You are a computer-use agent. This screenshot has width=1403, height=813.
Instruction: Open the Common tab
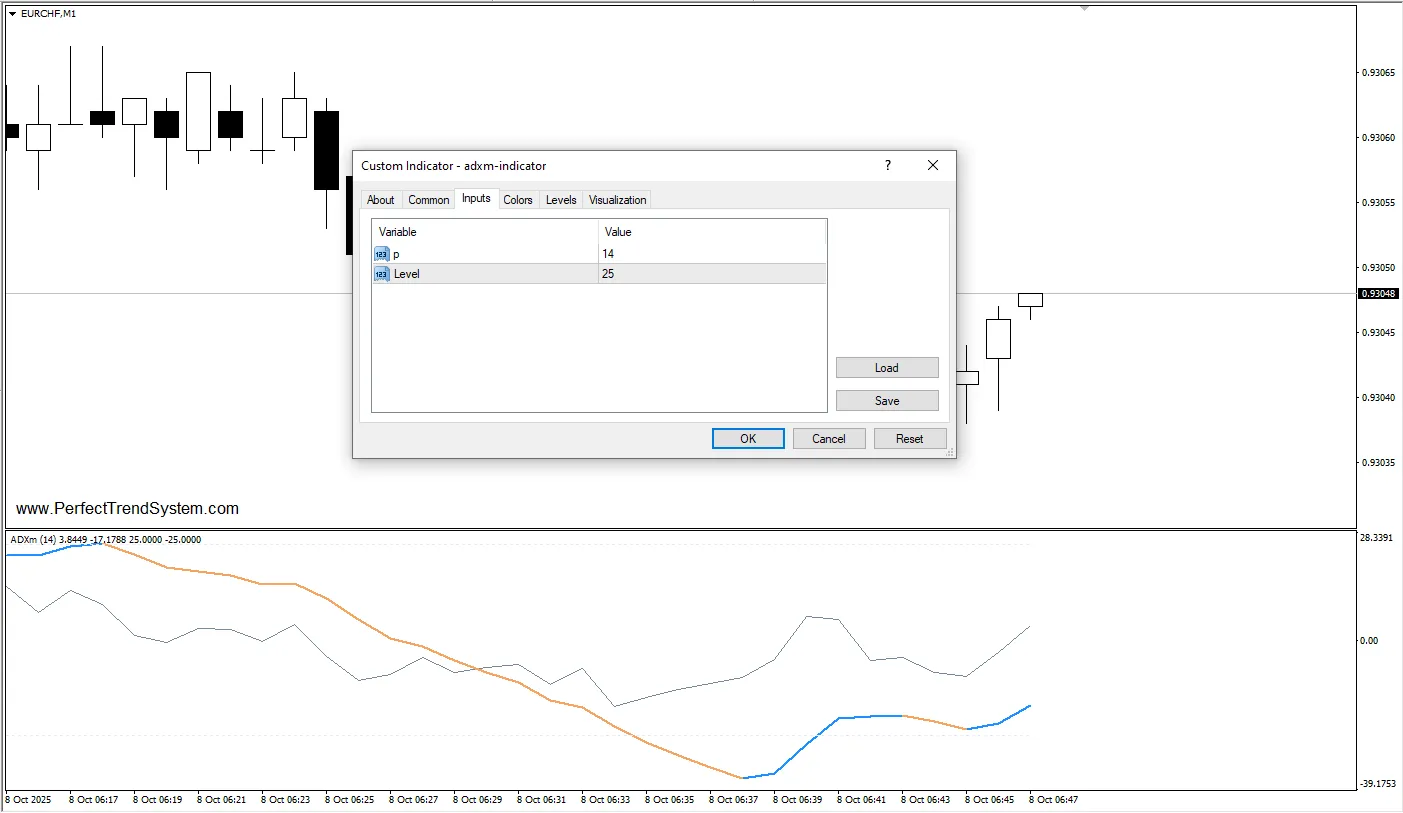(x=428, y=200)
